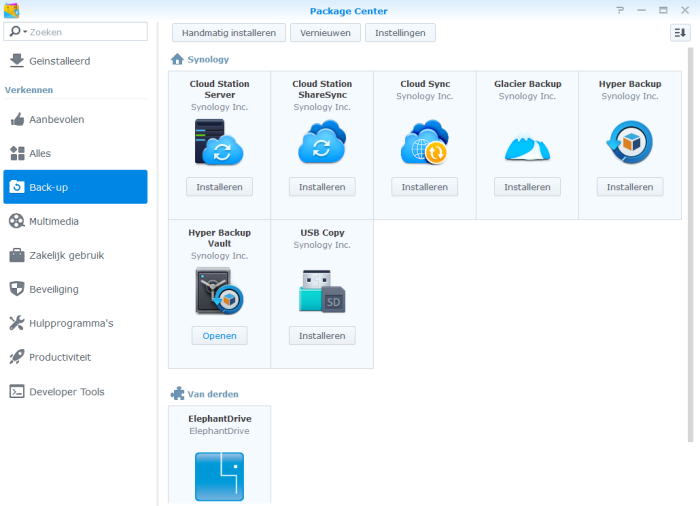
Task: Click the Hyper Backup Vault safe icon
Action: [219, 291]
